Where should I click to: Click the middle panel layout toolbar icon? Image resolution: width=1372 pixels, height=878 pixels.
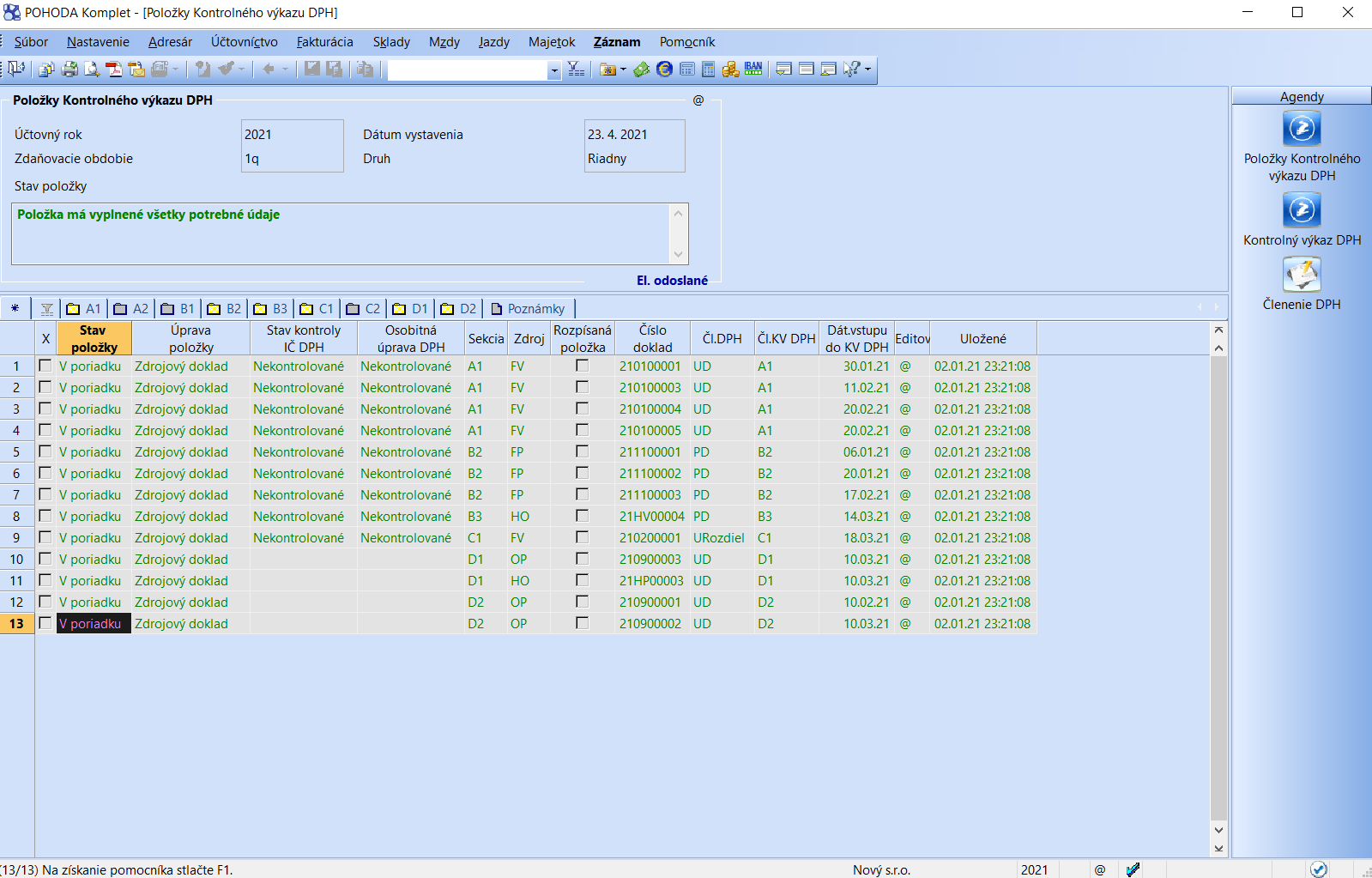[806, 70]
